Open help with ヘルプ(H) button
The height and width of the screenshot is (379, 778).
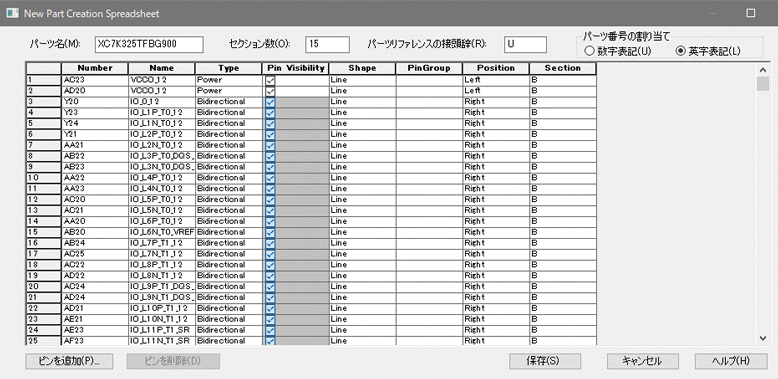coord(731,361)
